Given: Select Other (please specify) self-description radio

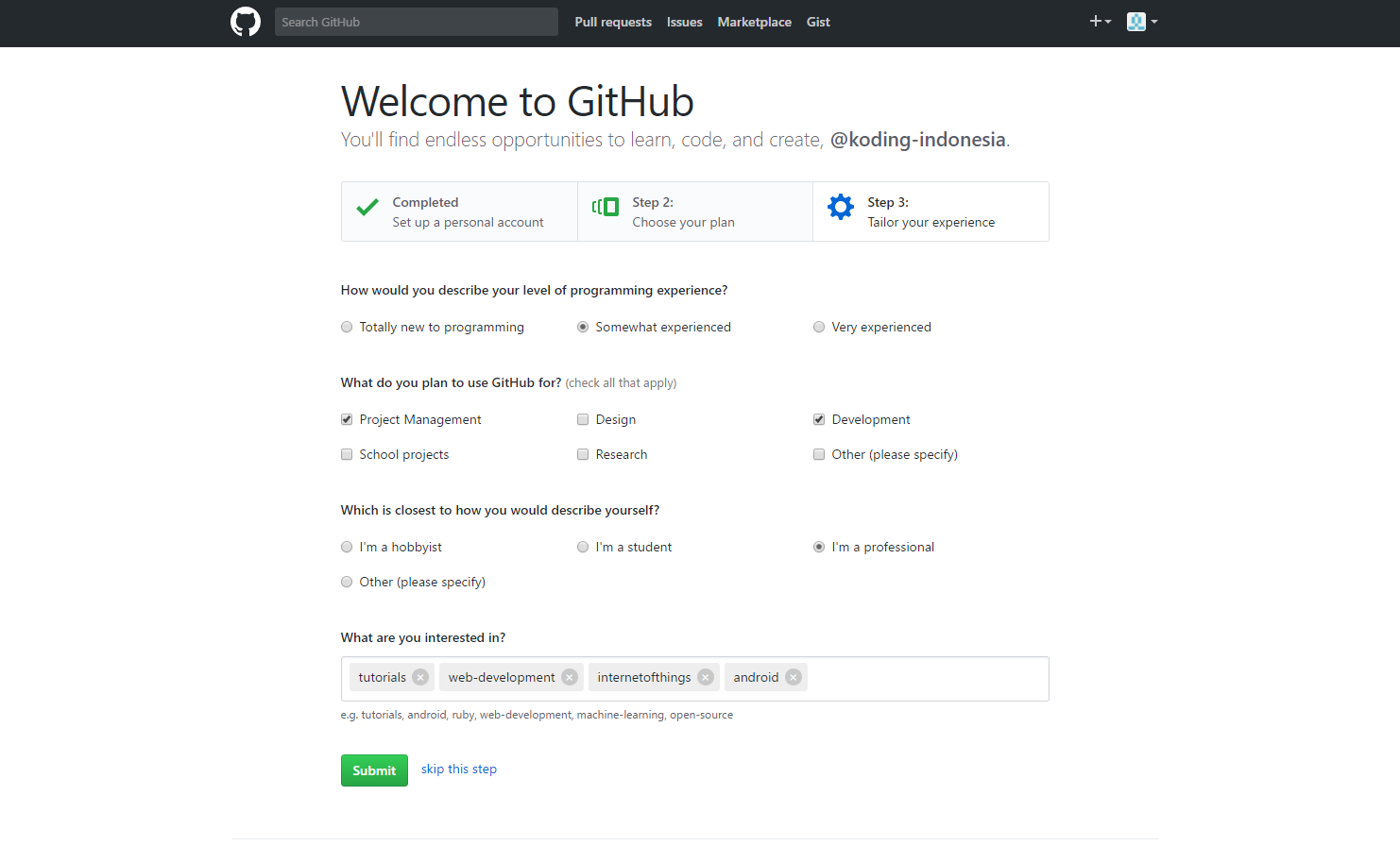Looking at the screenshot, I should [347, 582].
